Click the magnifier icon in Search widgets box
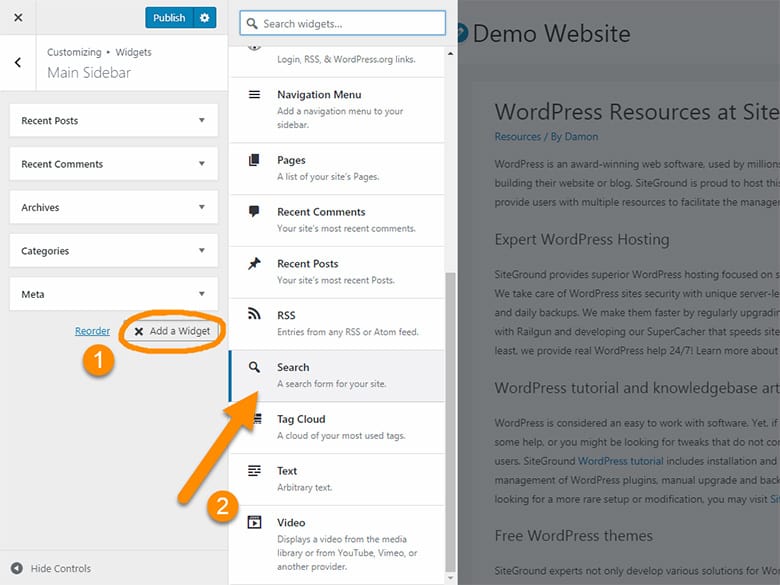 pyautogui.click(x=252, y=23)
